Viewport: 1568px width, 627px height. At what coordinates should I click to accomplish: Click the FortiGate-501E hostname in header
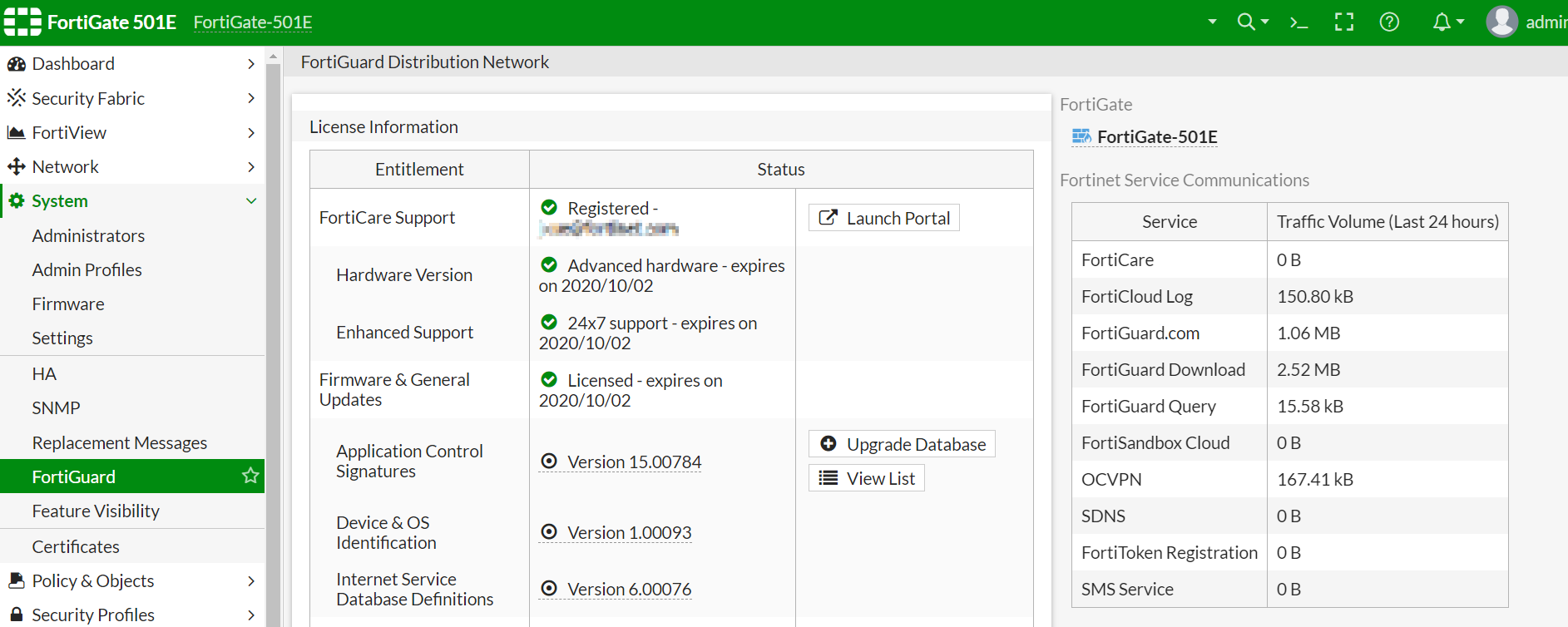point(253,22)
